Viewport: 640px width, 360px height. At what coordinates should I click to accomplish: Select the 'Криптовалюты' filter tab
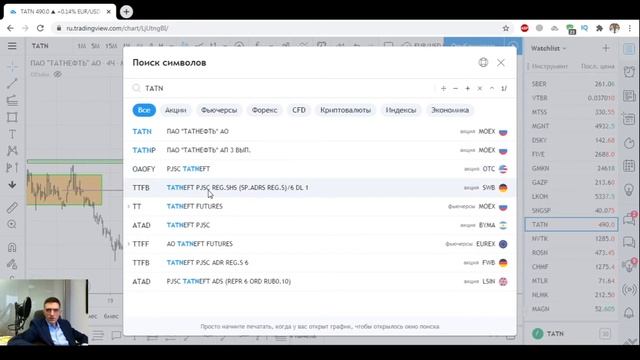[x=345, y=110]
